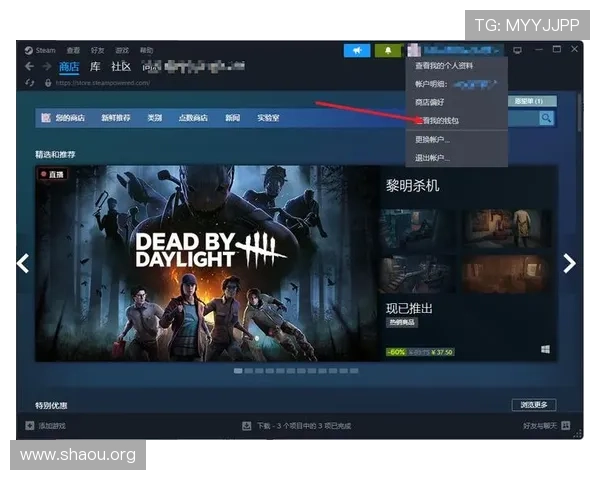
Task: Click the 浏览更多 button
Action: [534, 405]
